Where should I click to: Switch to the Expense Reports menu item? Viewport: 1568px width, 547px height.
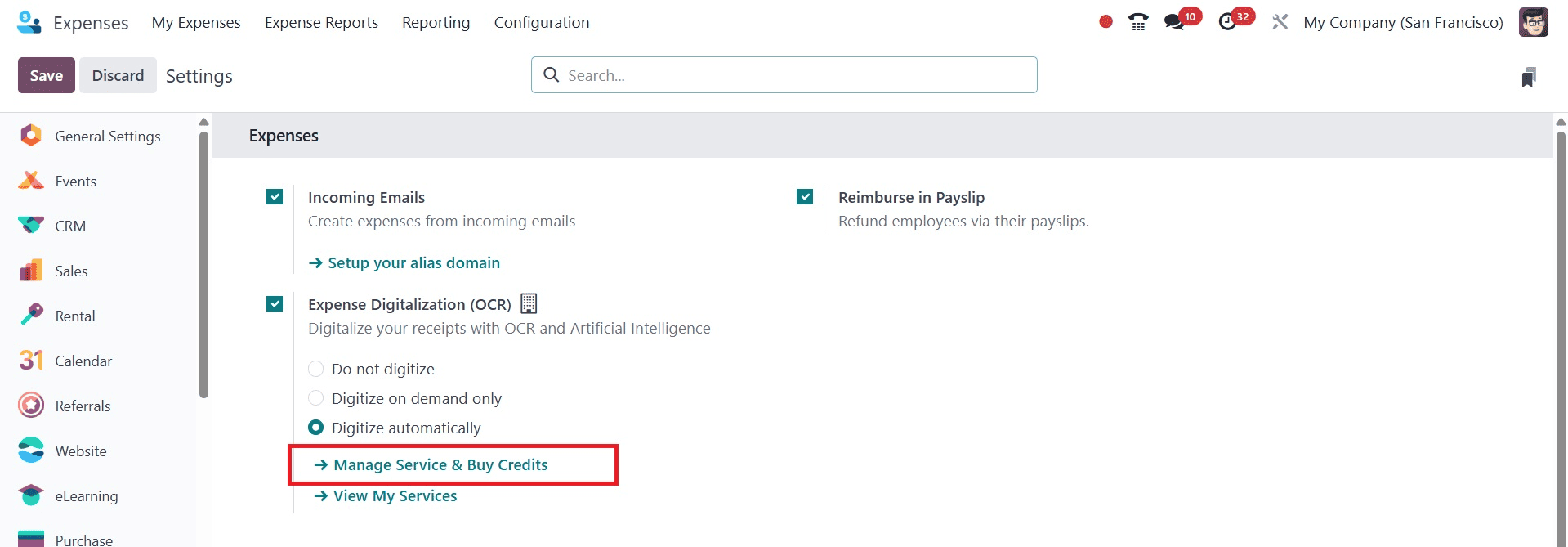coord(321,22)
